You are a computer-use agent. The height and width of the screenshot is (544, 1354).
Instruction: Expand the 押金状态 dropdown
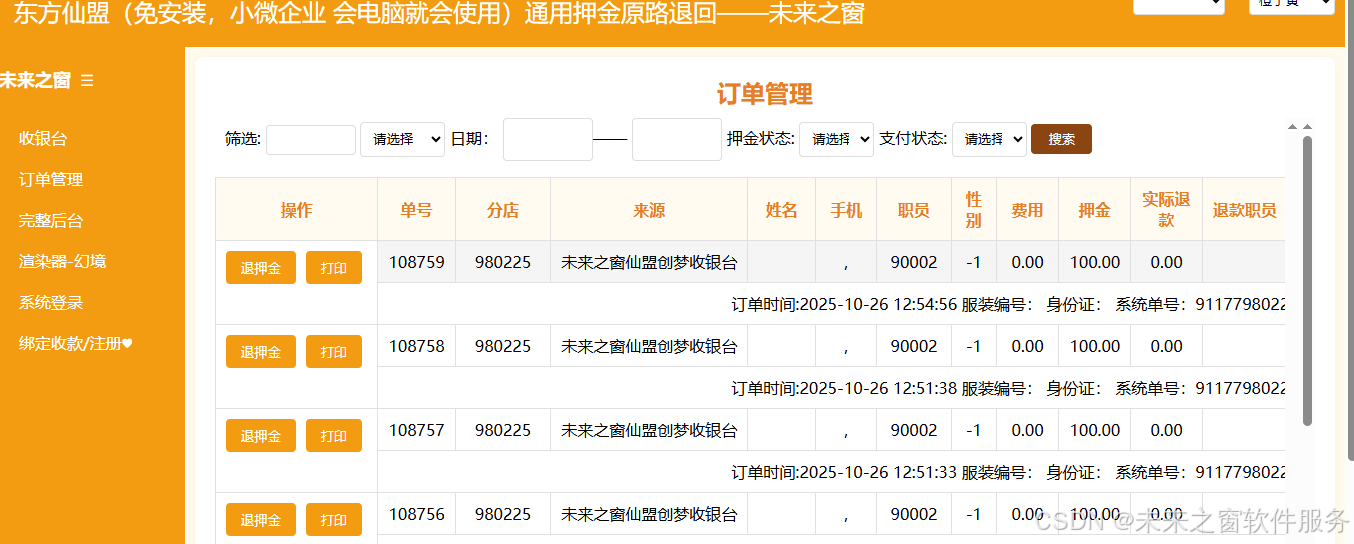coord(836,140)
